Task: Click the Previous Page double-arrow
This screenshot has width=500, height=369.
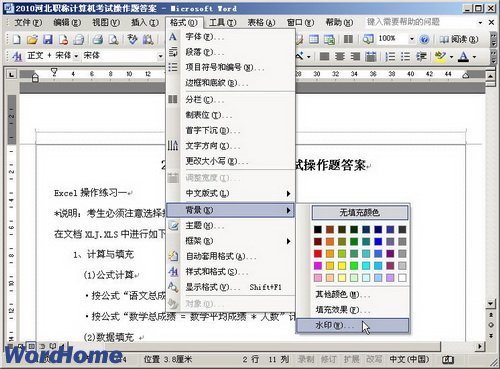Action: point(491,315)
